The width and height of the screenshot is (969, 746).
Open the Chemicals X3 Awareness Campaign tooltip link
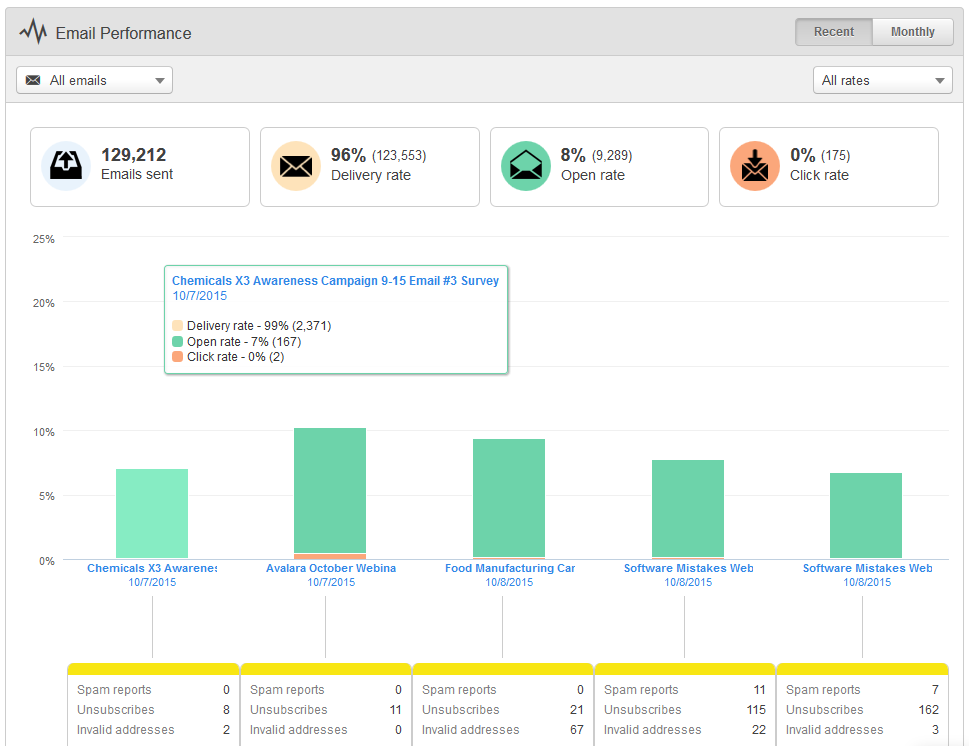point(335,280)
